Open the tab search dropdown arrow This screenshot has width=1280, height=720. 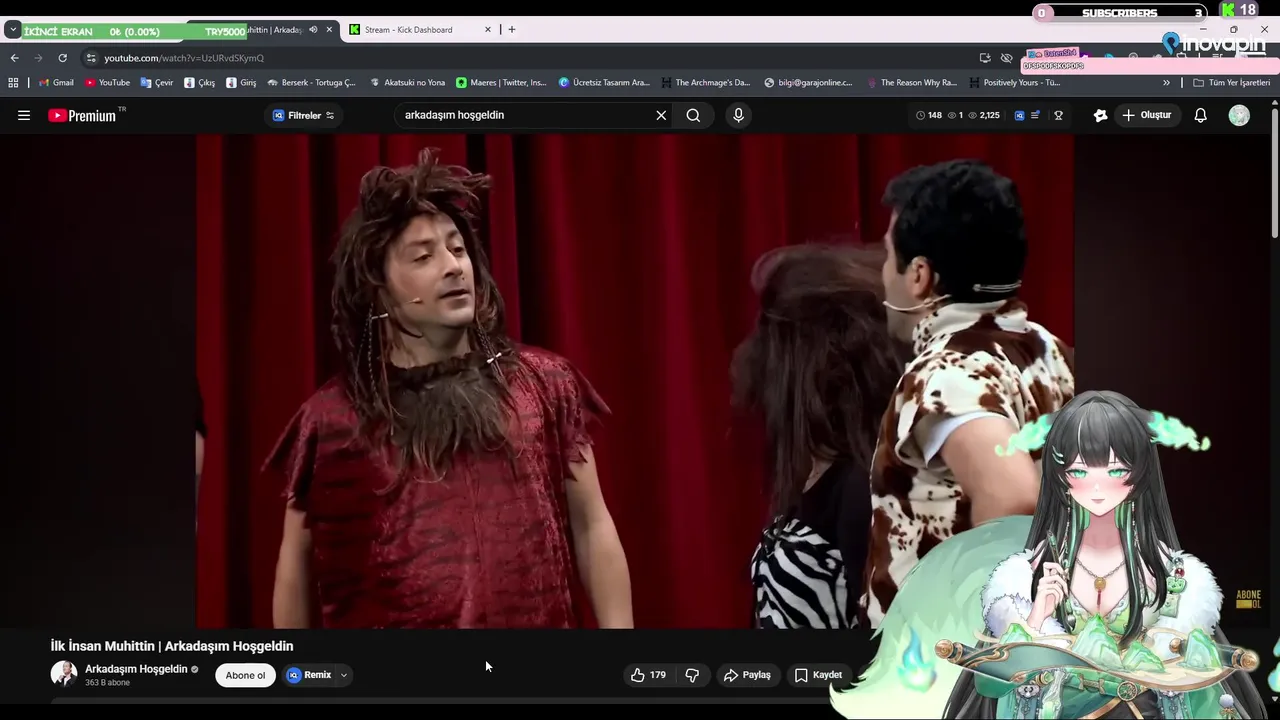pos(13,30)
